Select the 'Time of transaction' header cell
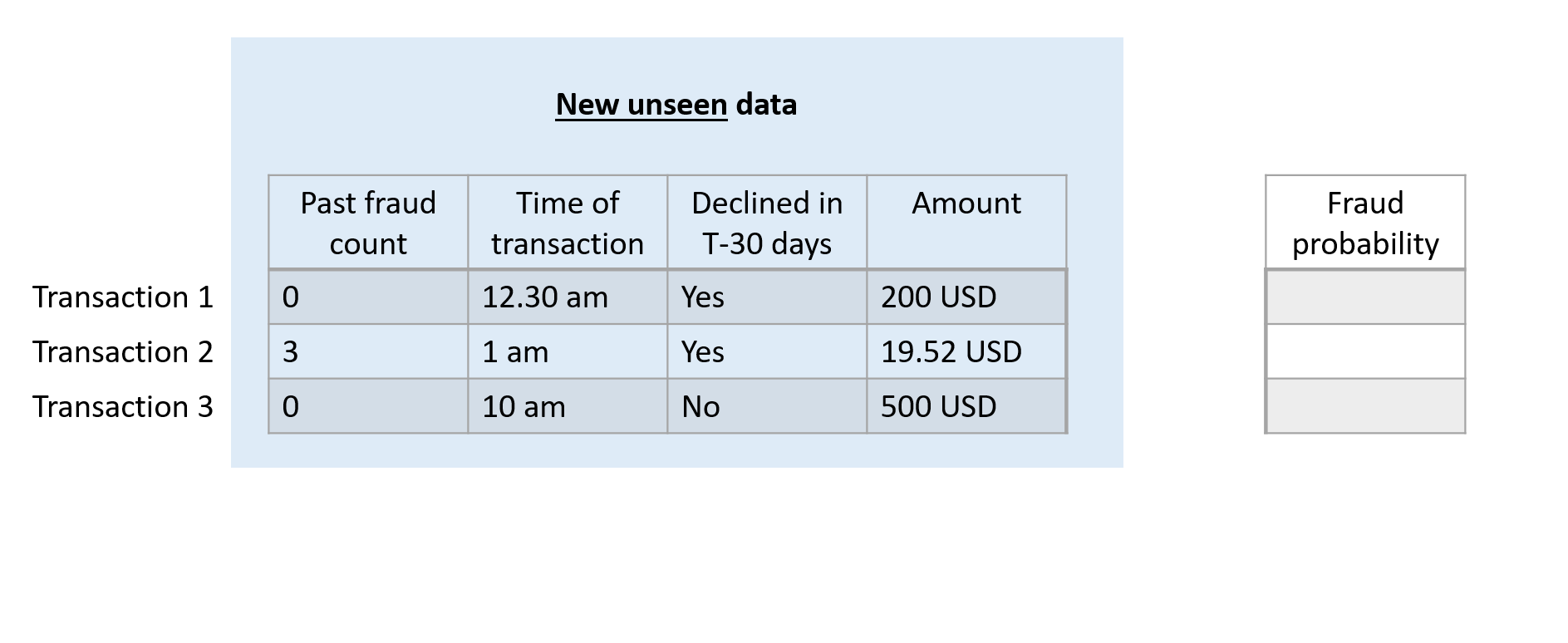The image size is (1568, 643). point(568,223)
